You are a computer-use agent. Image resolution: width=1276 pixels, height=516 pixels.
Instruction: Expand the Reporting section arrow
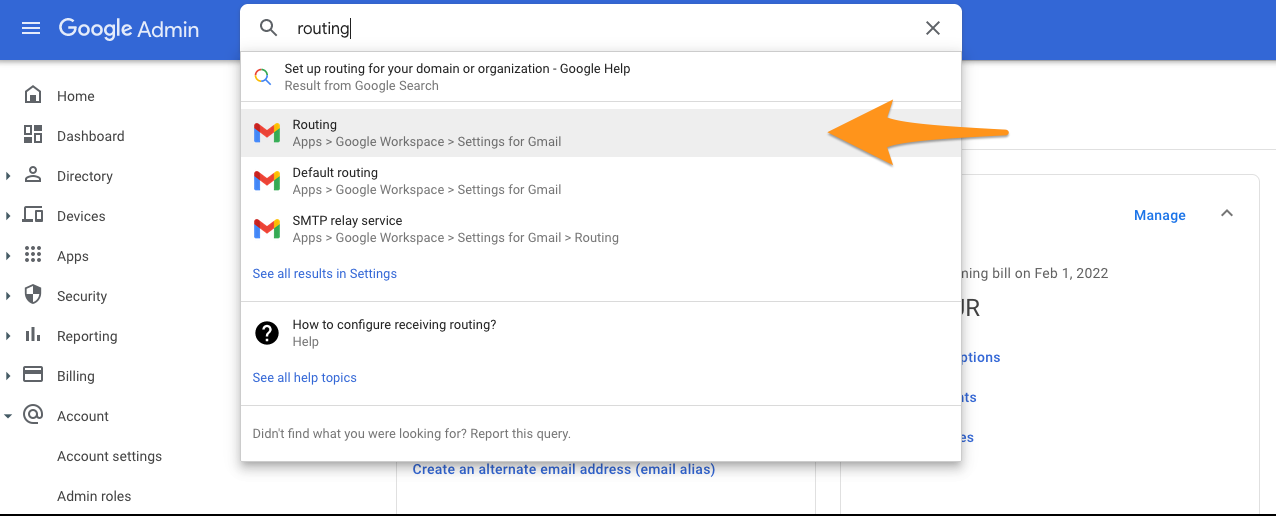(8, 336)
